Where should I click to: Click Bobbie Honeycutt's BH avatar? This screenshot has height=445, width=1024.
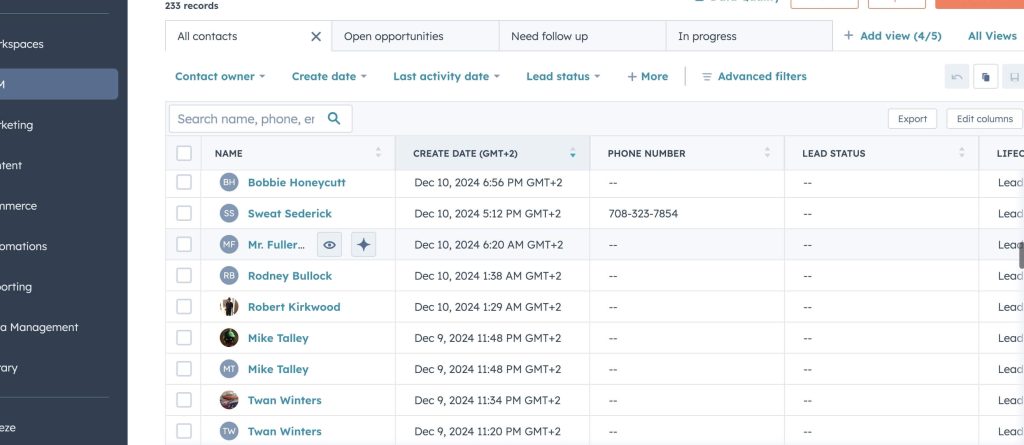229,182
